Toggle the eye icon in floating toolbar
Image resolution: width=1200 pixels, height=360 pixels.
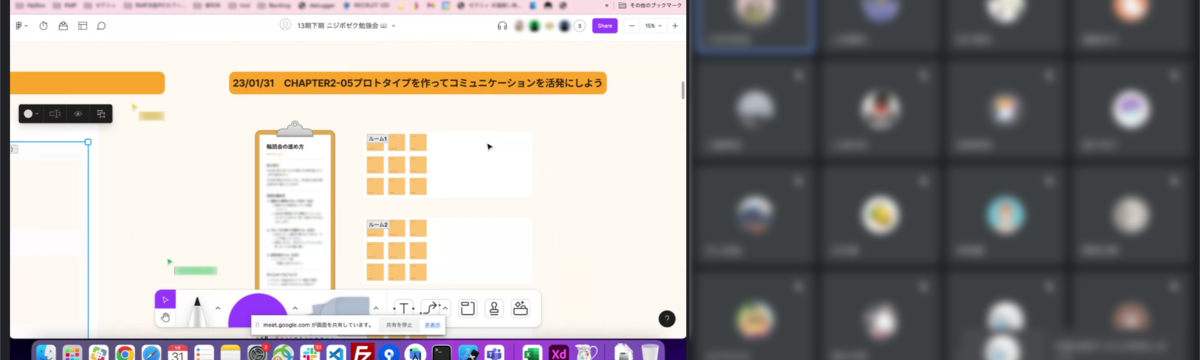tap(78, 114)
